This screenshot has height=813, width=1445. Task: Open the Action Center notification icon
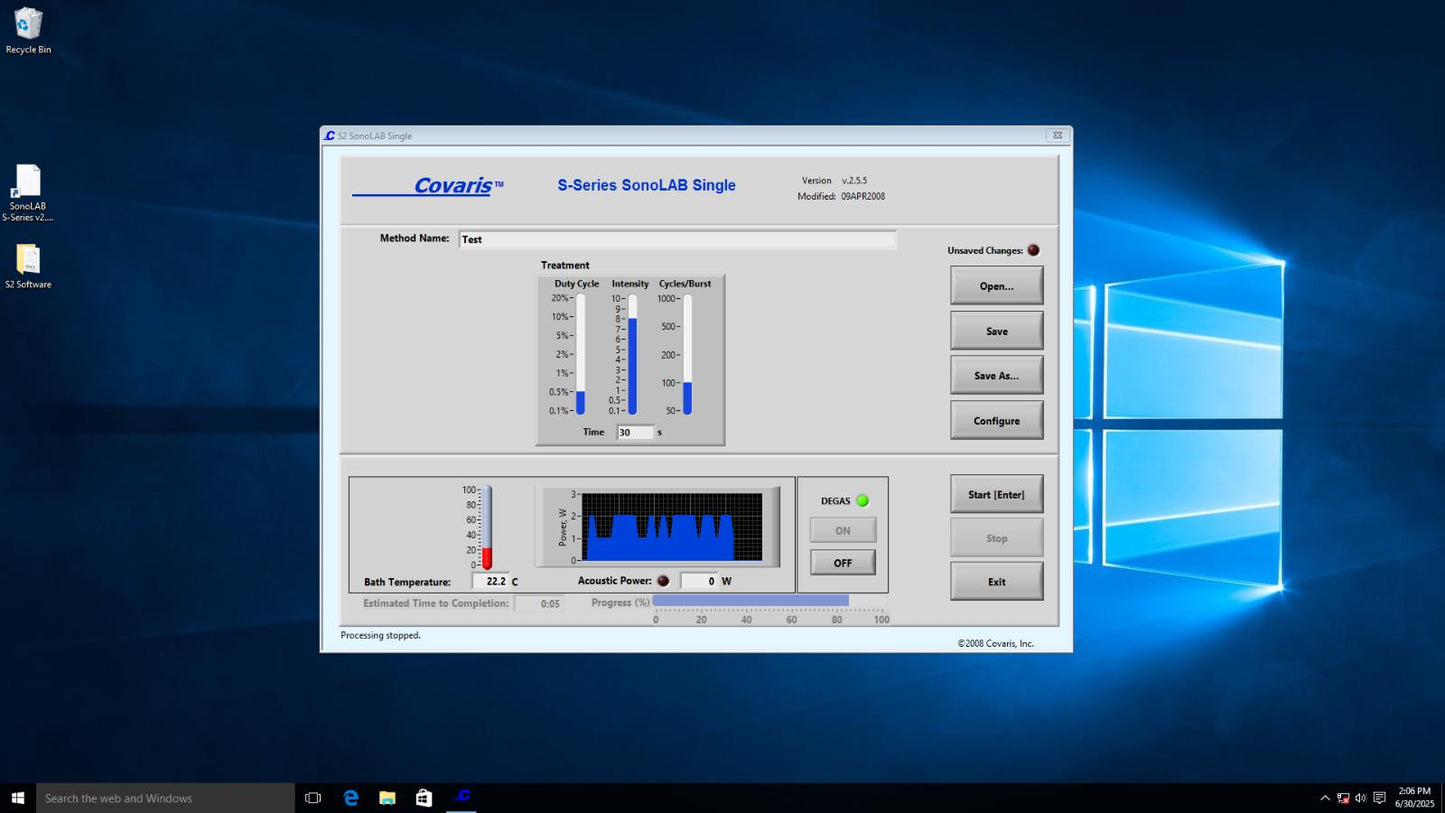click(1379, 798)
